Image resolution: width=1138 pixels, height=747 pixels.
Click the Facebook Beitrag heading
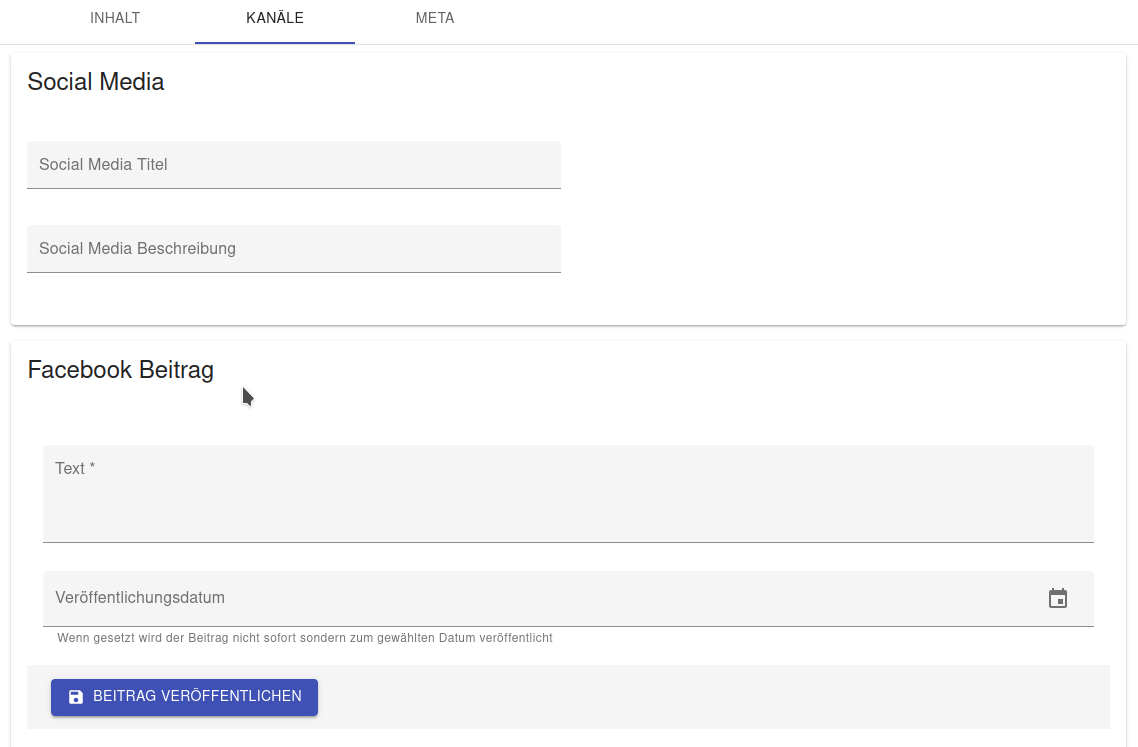[x=120, y=370]
